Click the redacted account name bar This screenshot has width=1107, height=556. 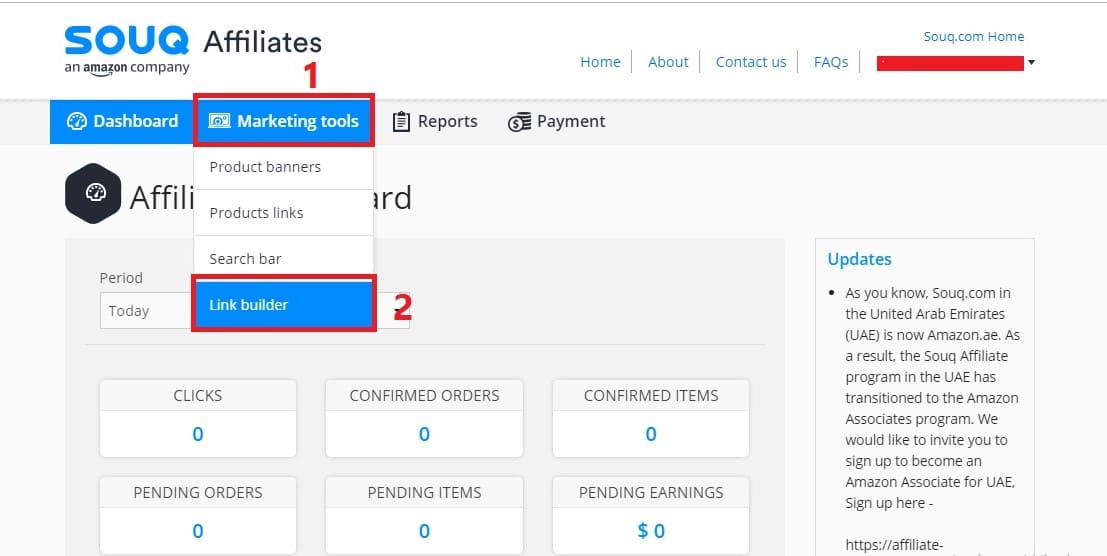pyautogui.click(x=950, y=64)
